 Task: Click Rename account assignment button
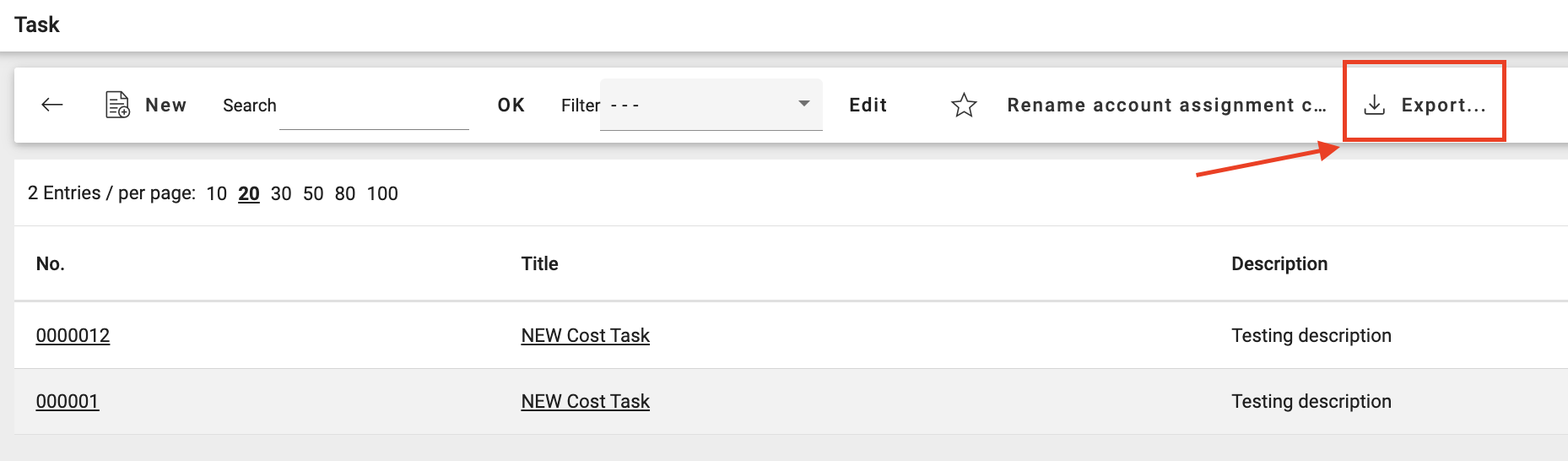coord(1166,105)
